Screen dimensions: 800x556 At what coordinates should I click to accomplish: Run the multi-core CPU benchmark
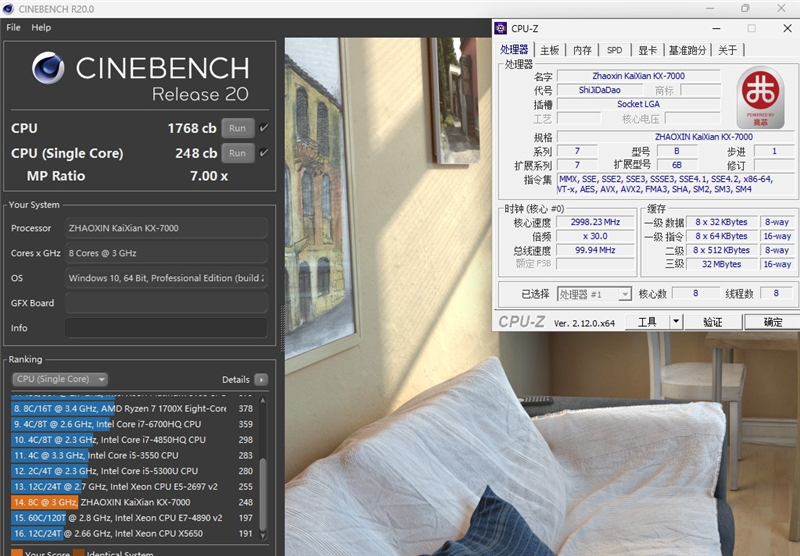(x=237, y=128)
